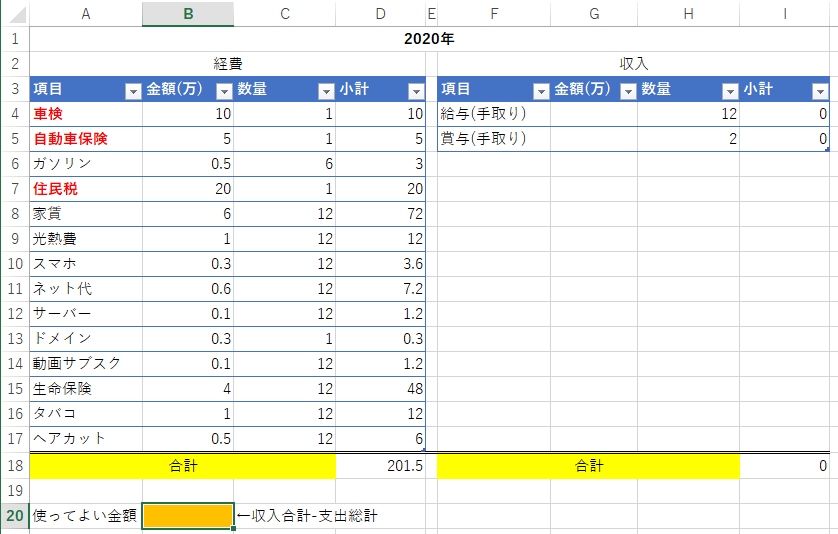This screenshot has height=534, width=838.
Task: Click the 経費 heading cell
Action: point(228,64)
